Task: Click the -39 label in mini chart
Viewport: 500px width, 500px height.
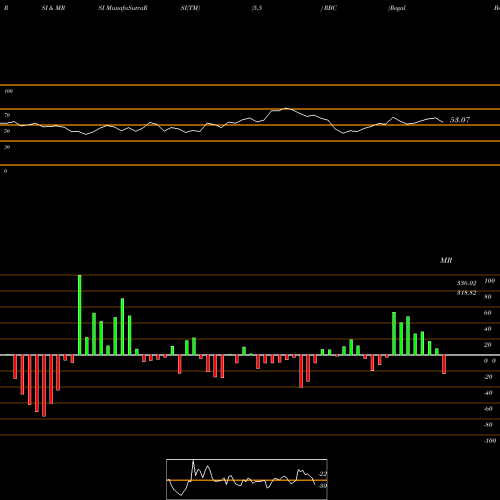Action: click(x=323, y=486)
